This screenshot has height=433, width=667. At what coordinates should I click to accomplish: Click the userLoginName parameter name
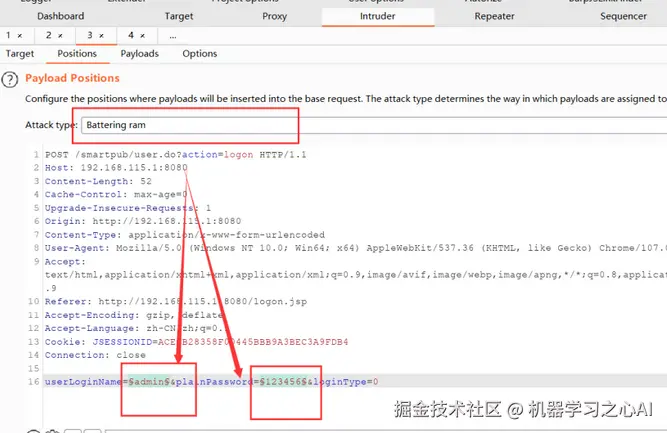[83, 382]
